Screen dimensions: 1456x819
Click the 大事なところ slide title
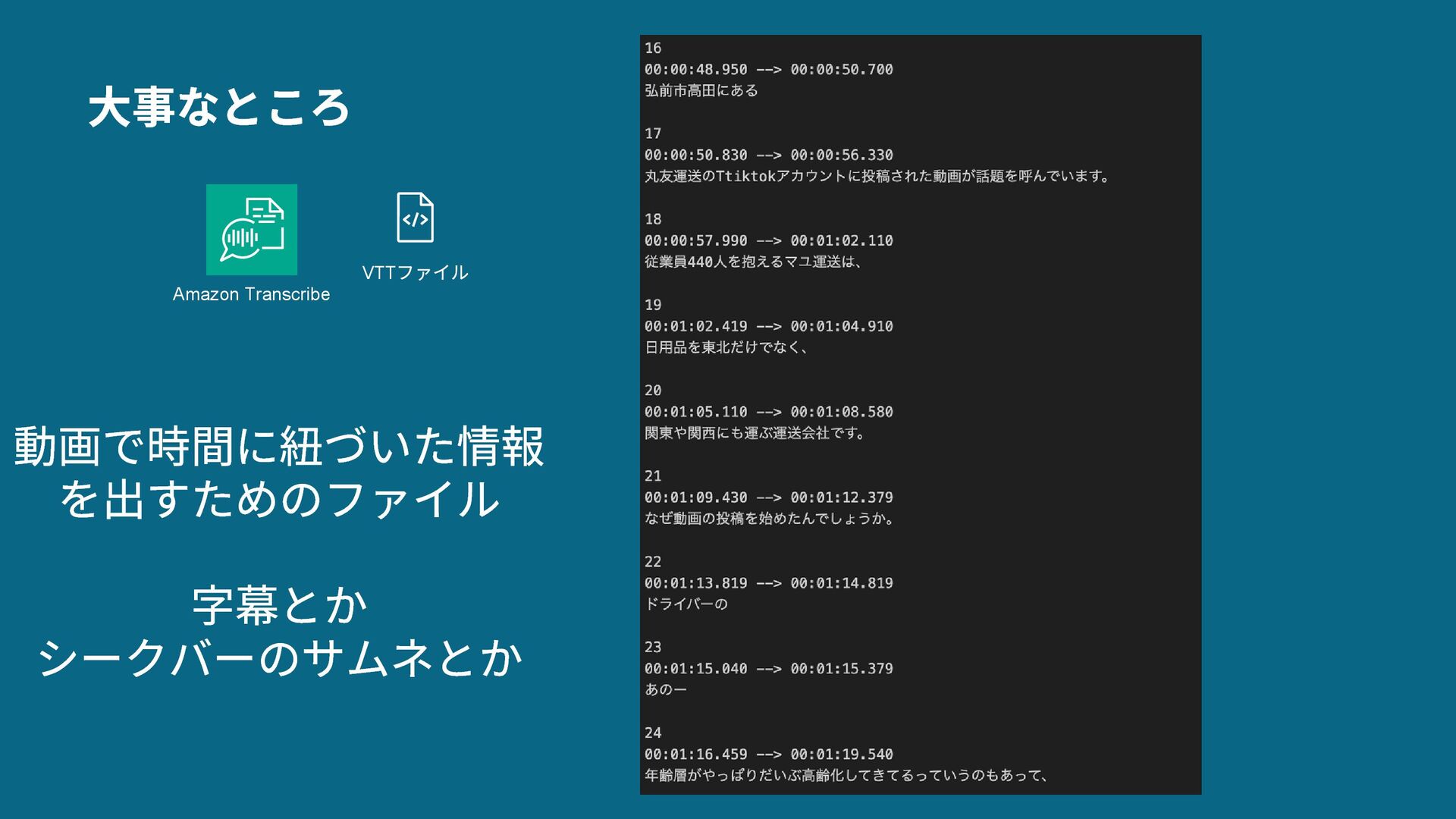218,107
